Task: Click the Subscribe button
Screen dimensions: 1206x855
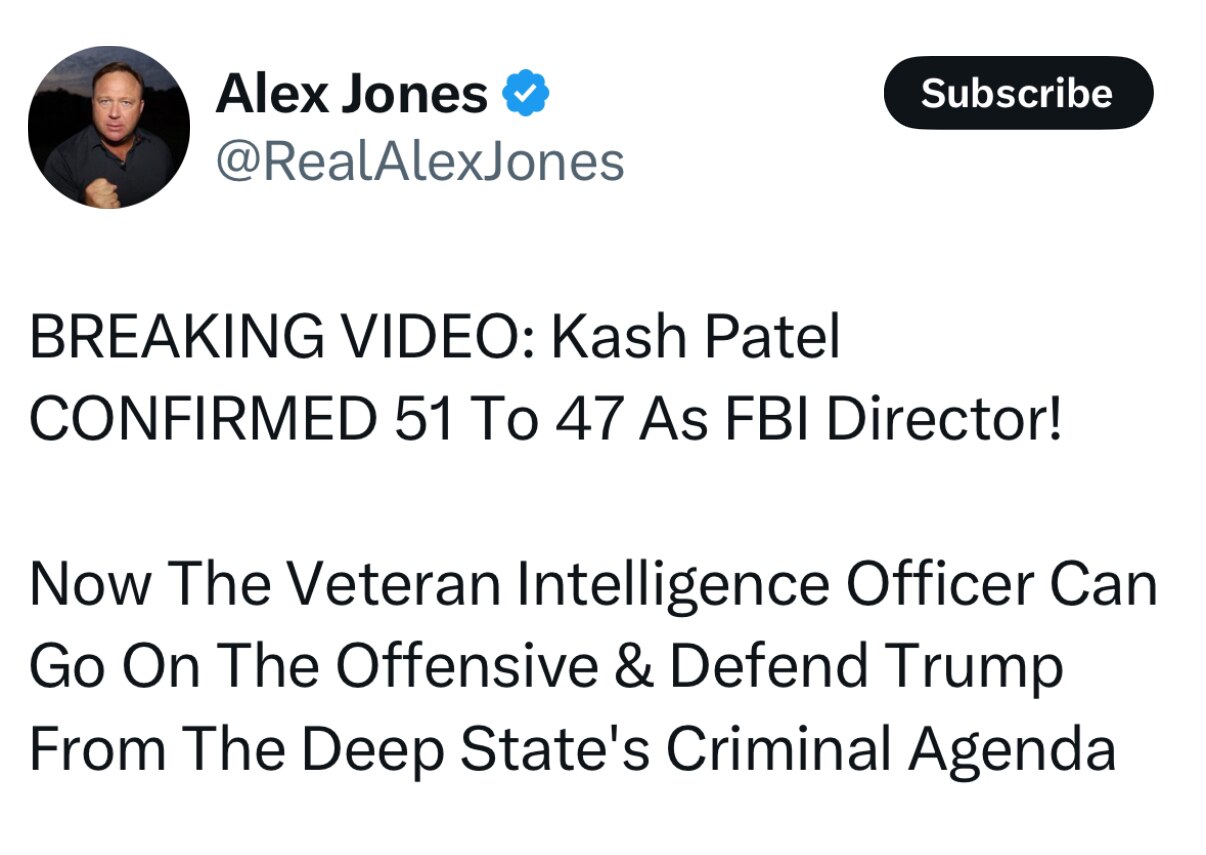Action: 1018,93
